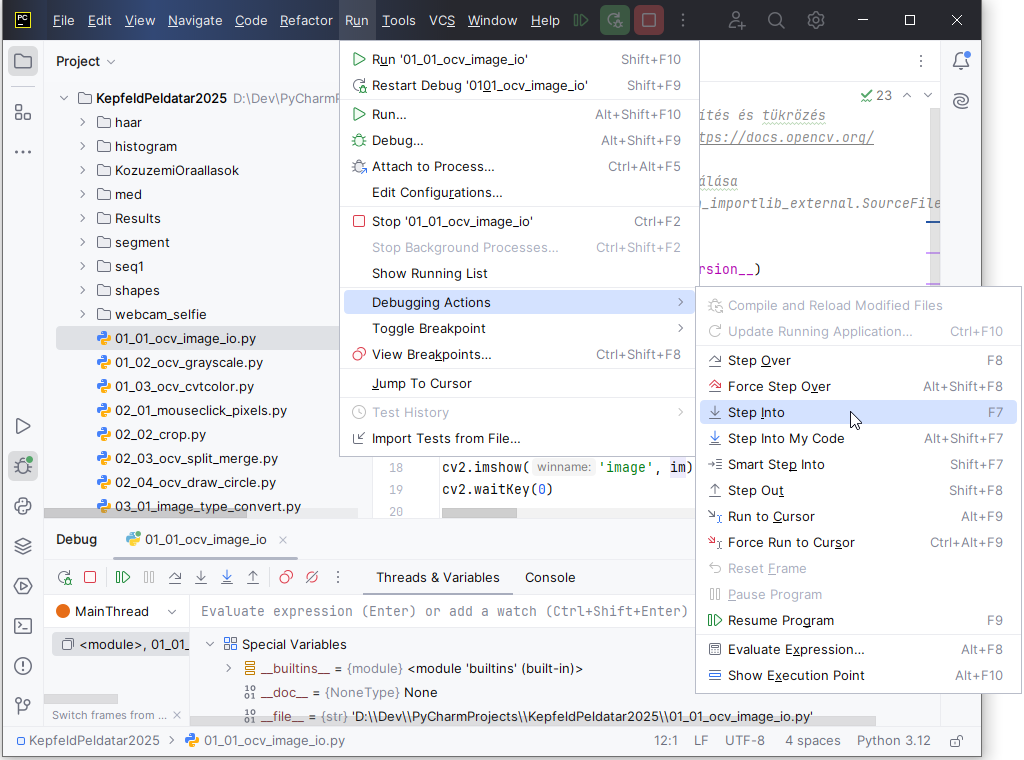Open IDE settings gear icon
The width and height of the screenshot is (1024, 760).
[816, 20]
